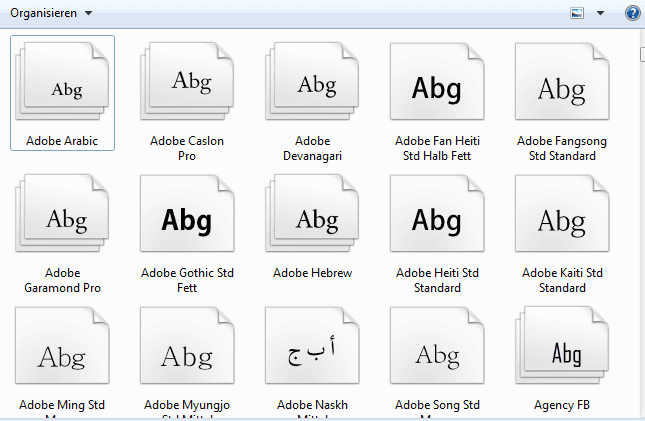Click the 'Adobe Fan Heiti Std Halb Fett' label
Screen dimensions: 645x421
pos(437,148)
